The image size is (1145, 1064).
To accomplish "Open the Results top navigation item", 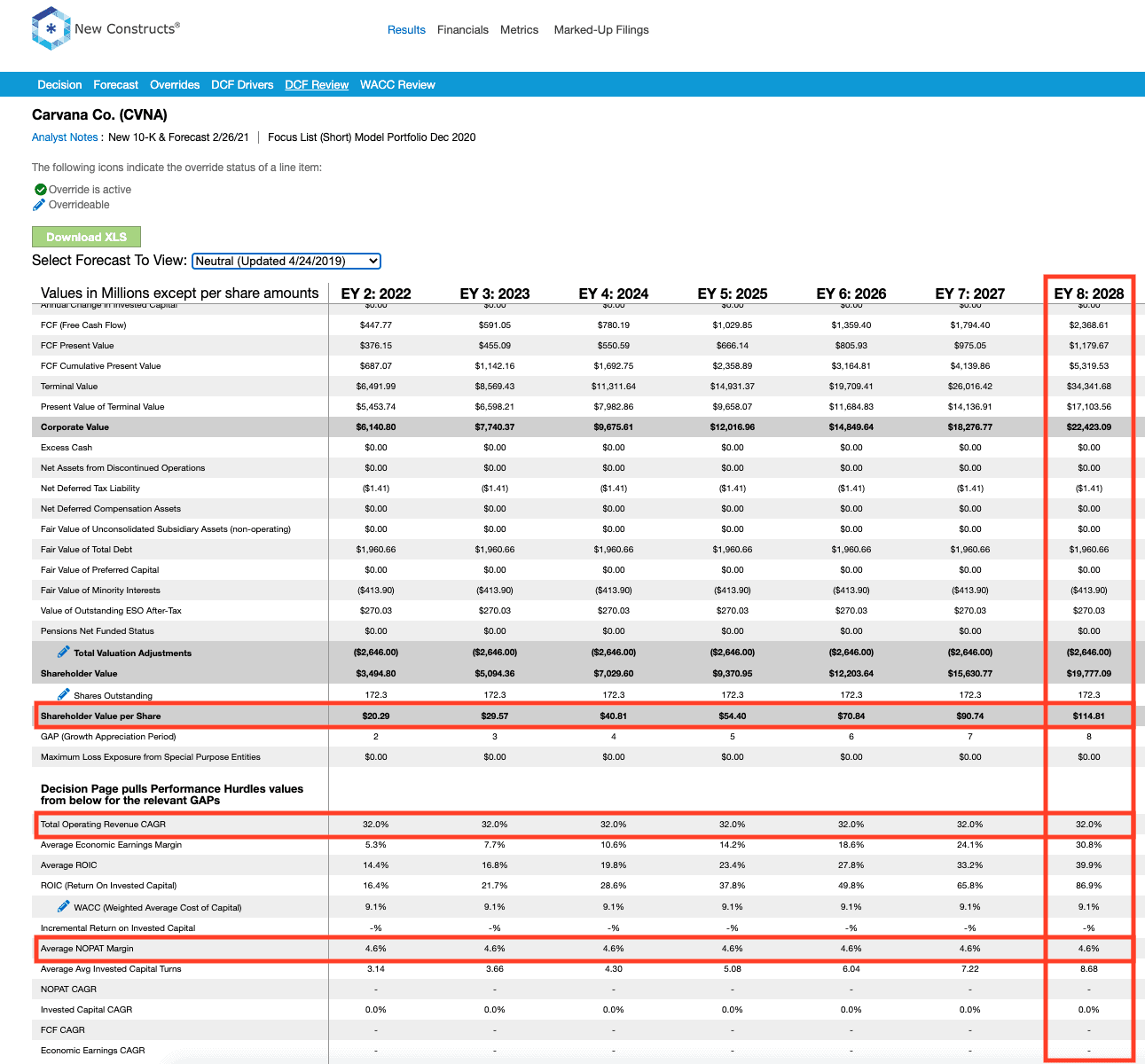I will click(x=406, y=30).
